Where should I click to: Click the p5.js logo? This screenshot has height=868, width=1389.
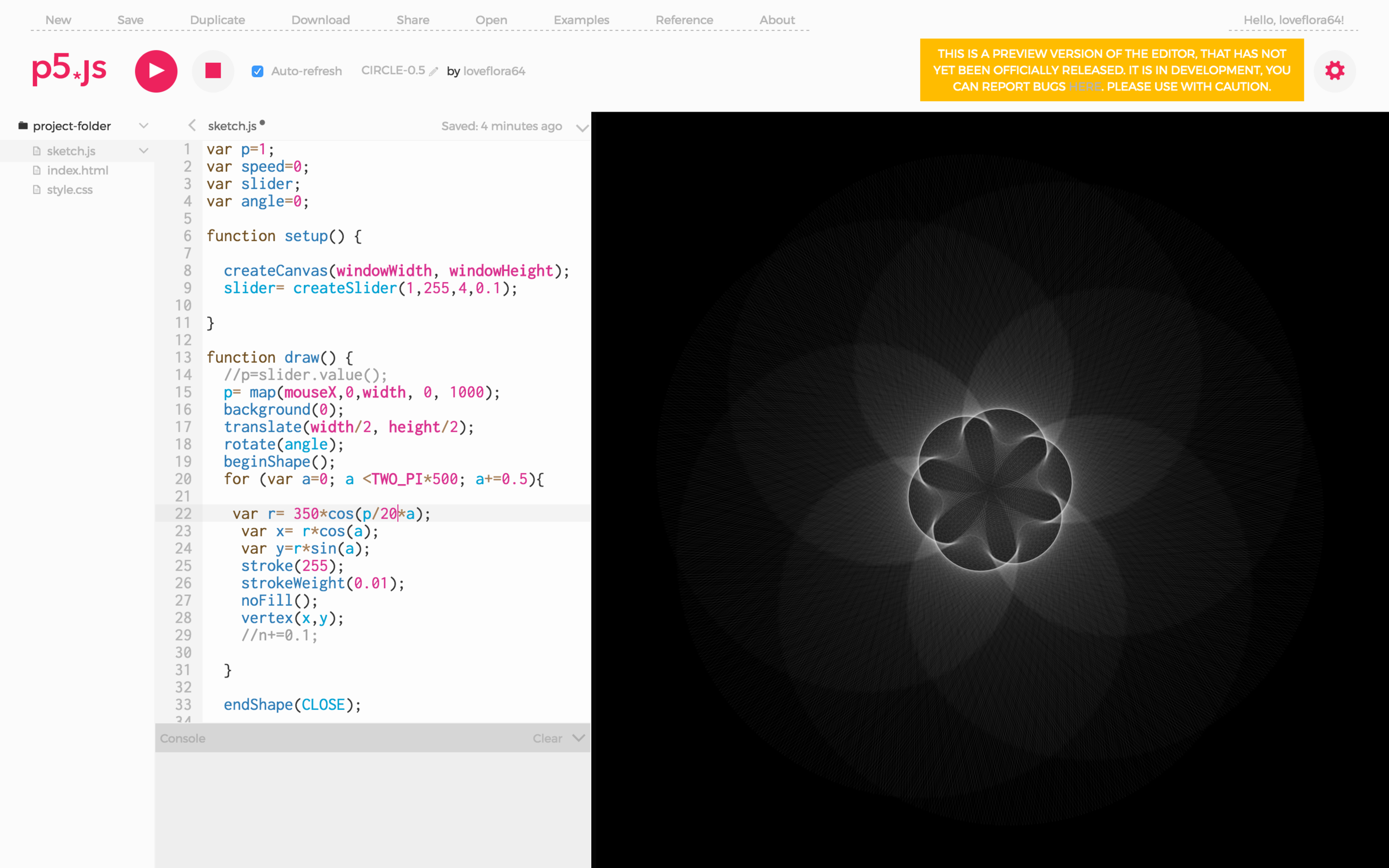click(69, 69)
